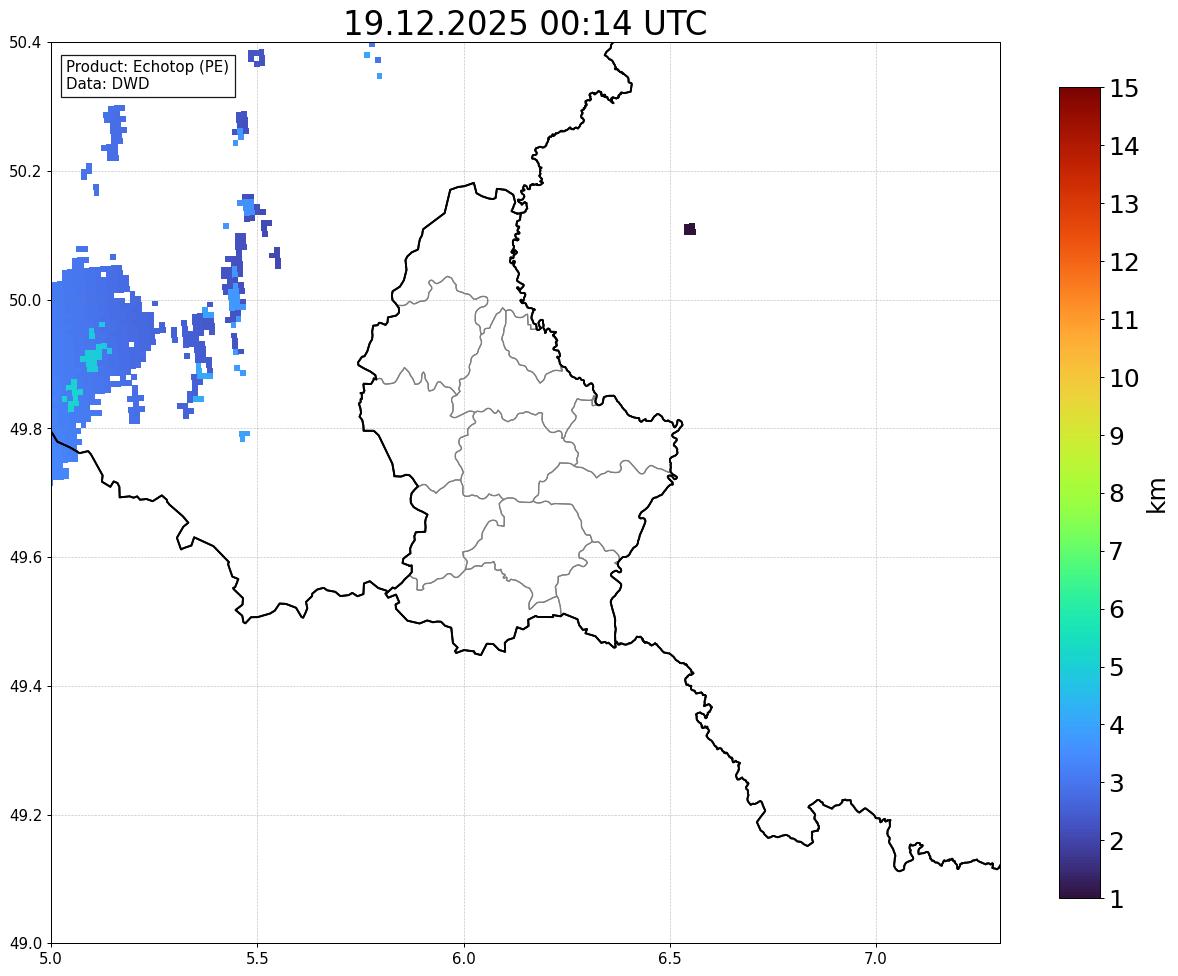The width and height of the screenshot is (1178, 976).
Task: Click colorbar label 5
Action: 1117,667
